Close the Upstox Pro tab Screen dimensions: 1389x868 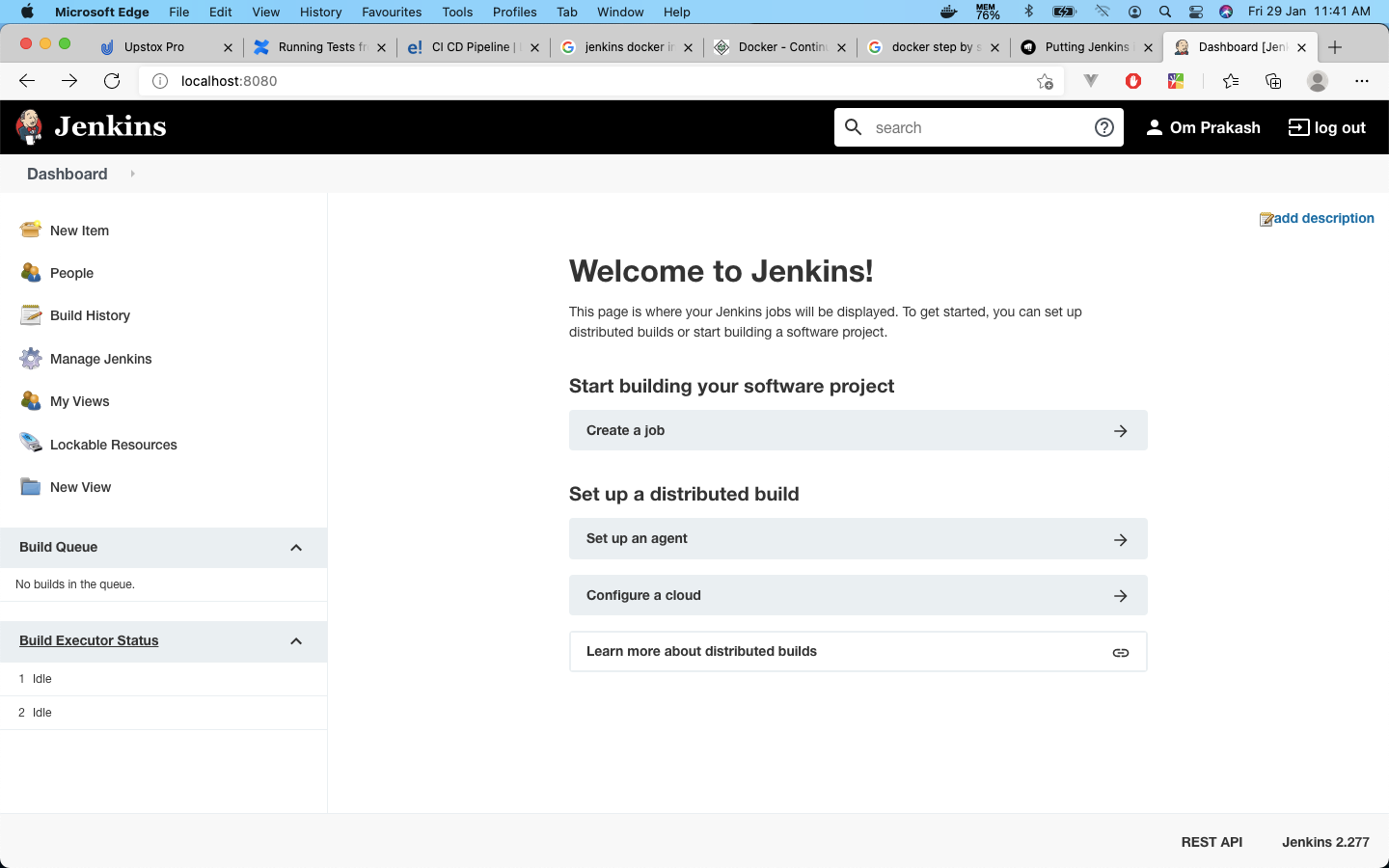tap(228, 47)
